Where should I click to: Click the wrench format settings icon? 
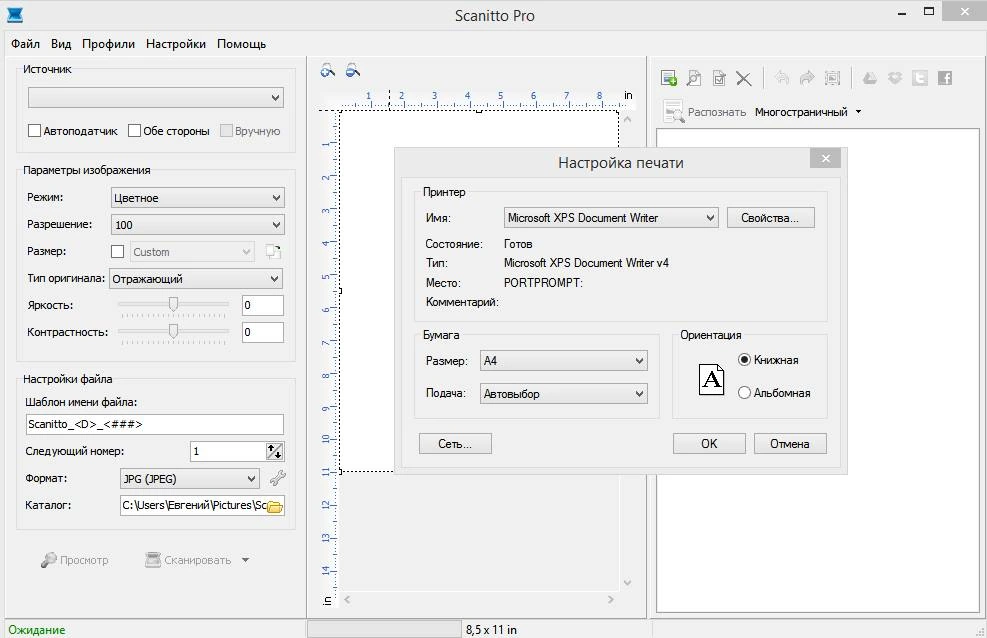pyautogui.click(x=278, y=478)
